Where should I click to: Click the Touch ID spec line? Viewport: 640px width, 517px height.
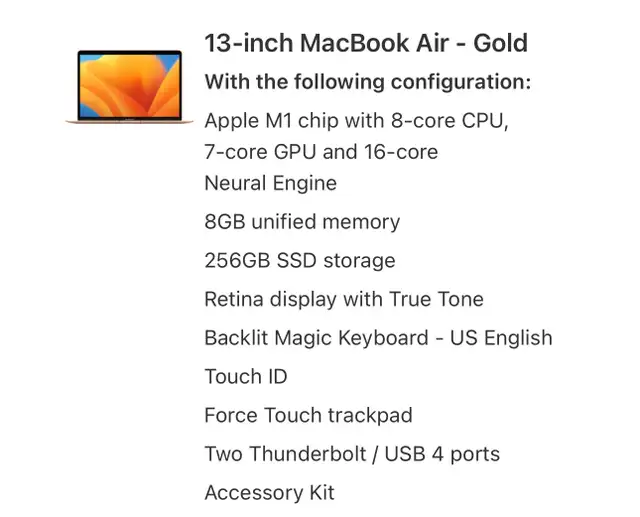(x=246, y=376)
